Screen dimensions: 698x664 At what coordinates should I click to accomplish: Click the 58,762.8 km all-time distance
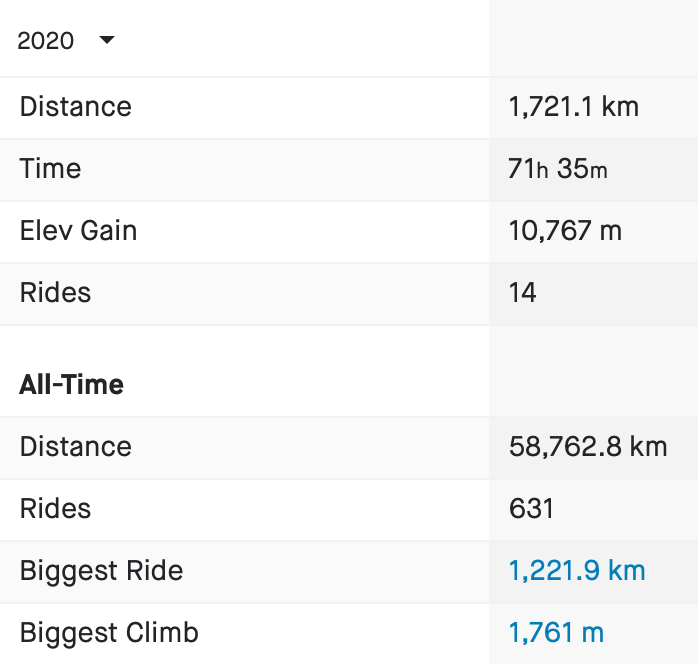[587, 447]
